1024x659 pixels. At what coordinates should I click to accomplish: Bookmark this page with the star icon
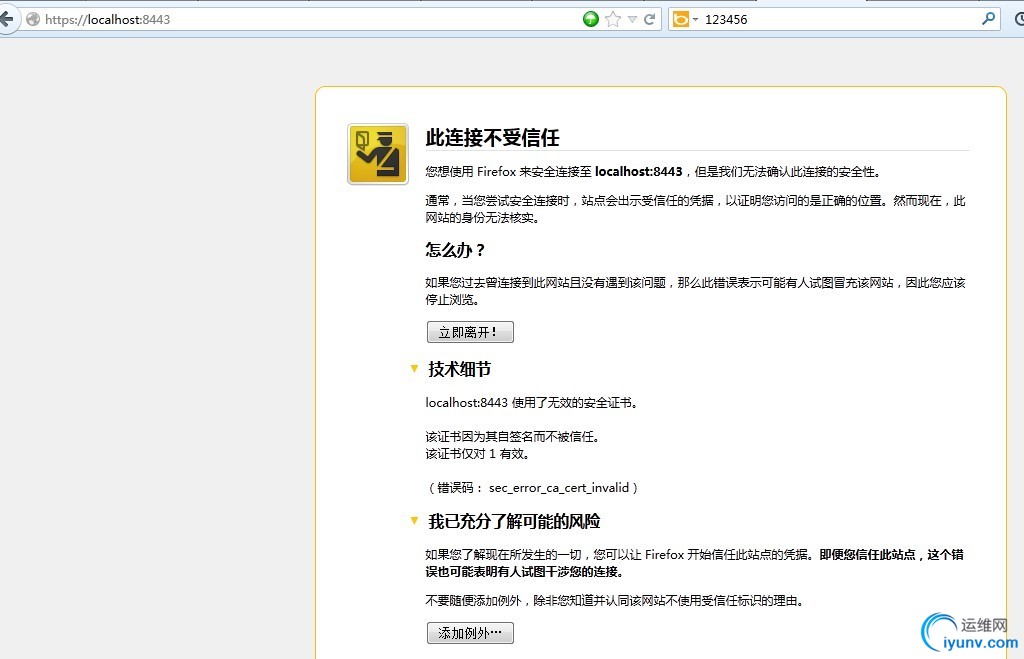click(613, 19)
